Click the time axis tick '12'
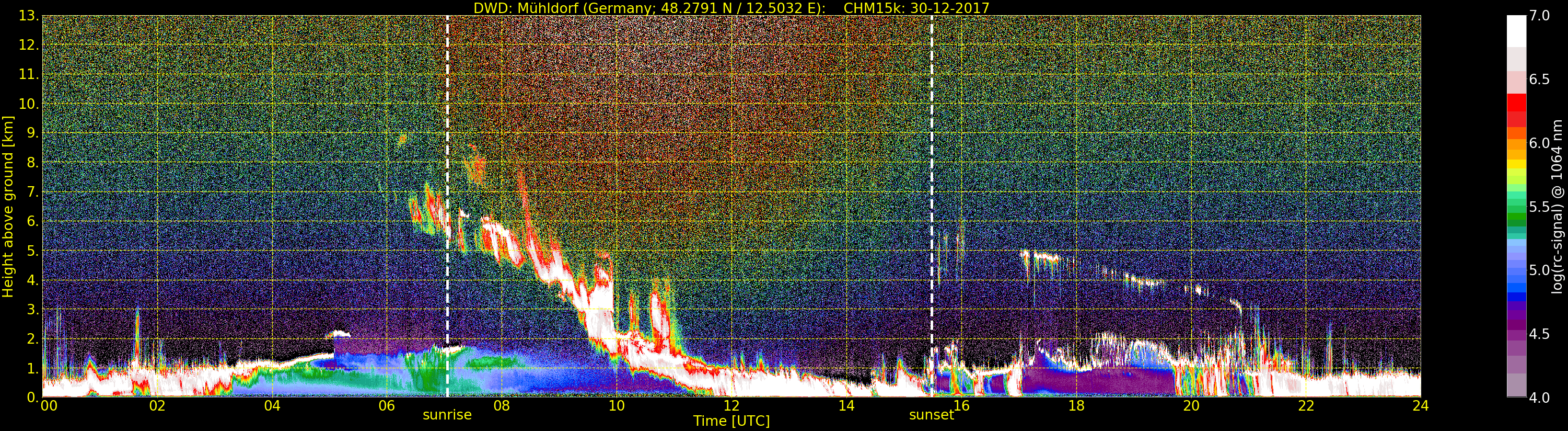The height and width of the screenshot is (431, 1568). pos(731,405)
